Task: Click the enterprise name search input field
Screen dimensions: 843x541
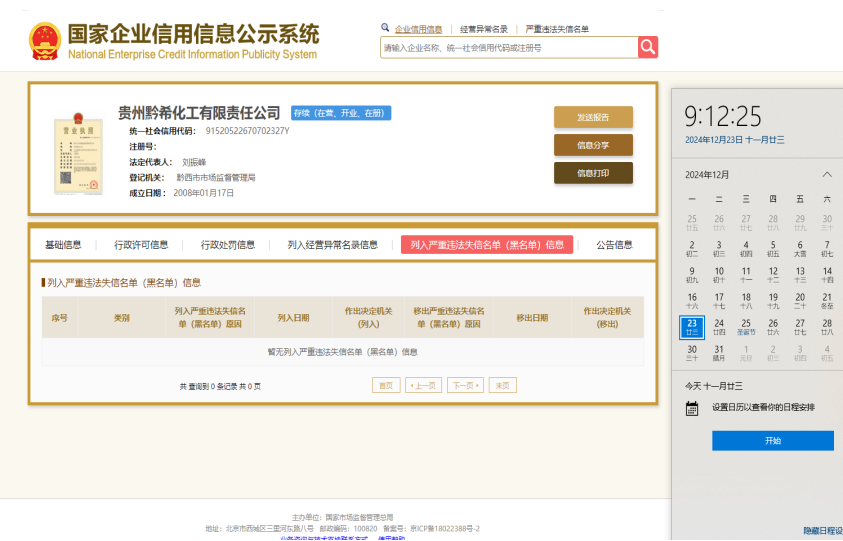Action: point(508,47)
